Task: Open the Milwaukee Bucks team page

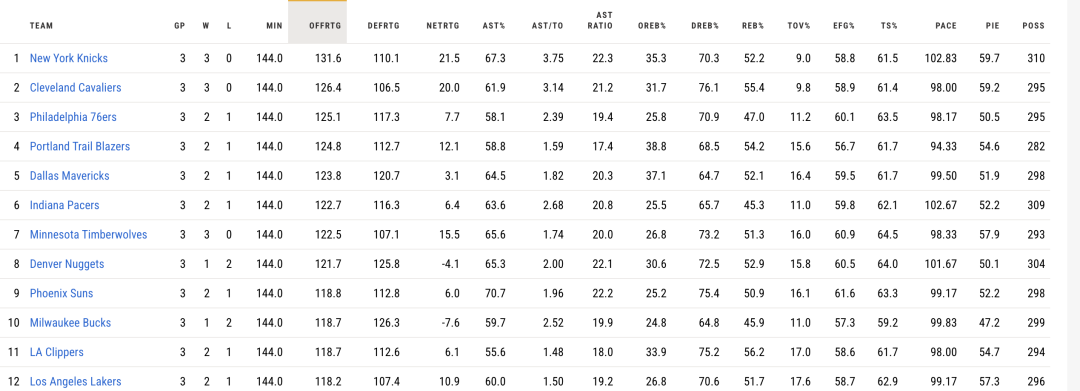Action: click(70, 323)
